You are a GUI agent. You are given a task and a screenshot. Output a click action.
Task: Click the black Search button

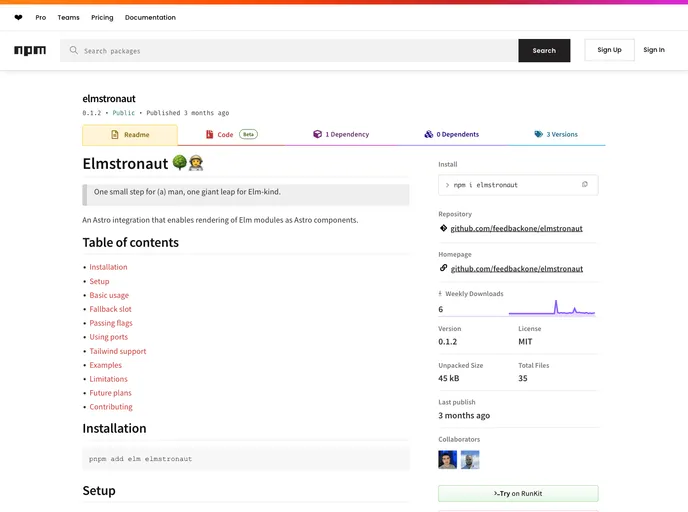[x=544, y=50]
